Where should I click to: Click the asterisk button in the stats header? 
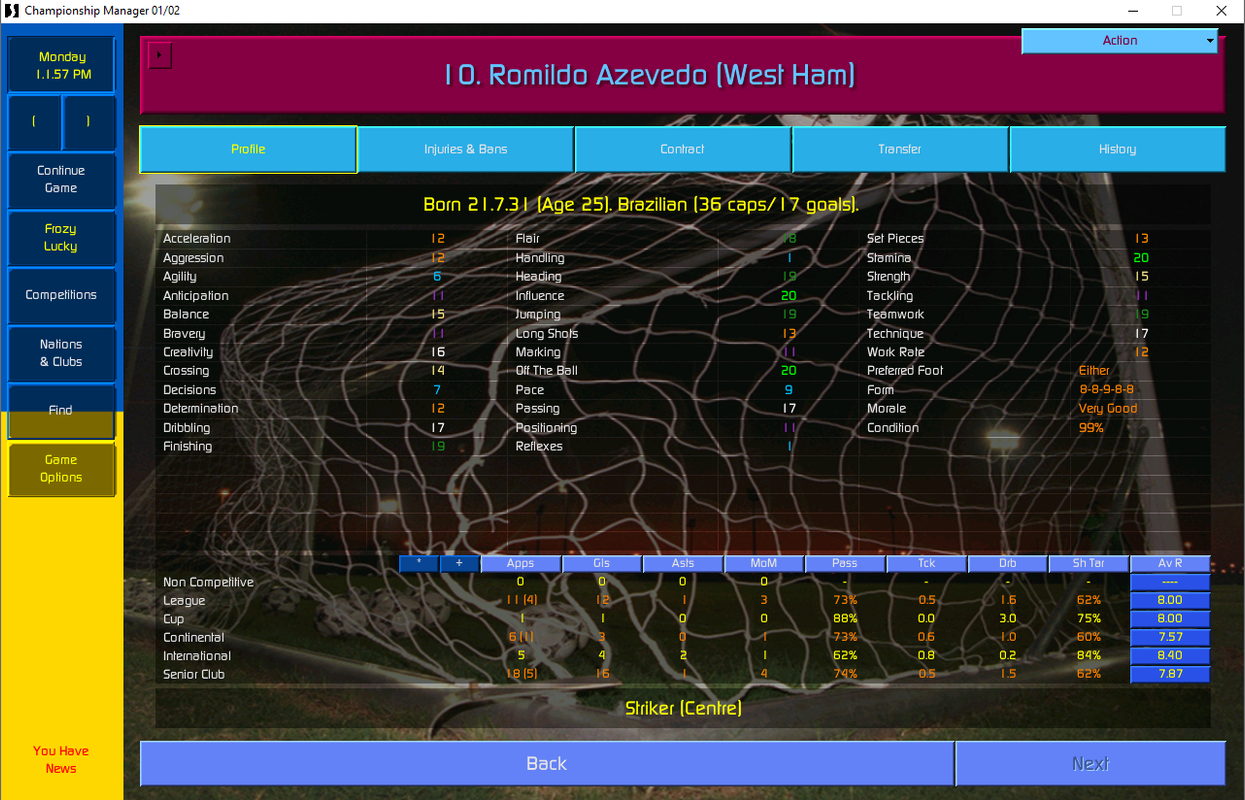[x=419, y=563]
